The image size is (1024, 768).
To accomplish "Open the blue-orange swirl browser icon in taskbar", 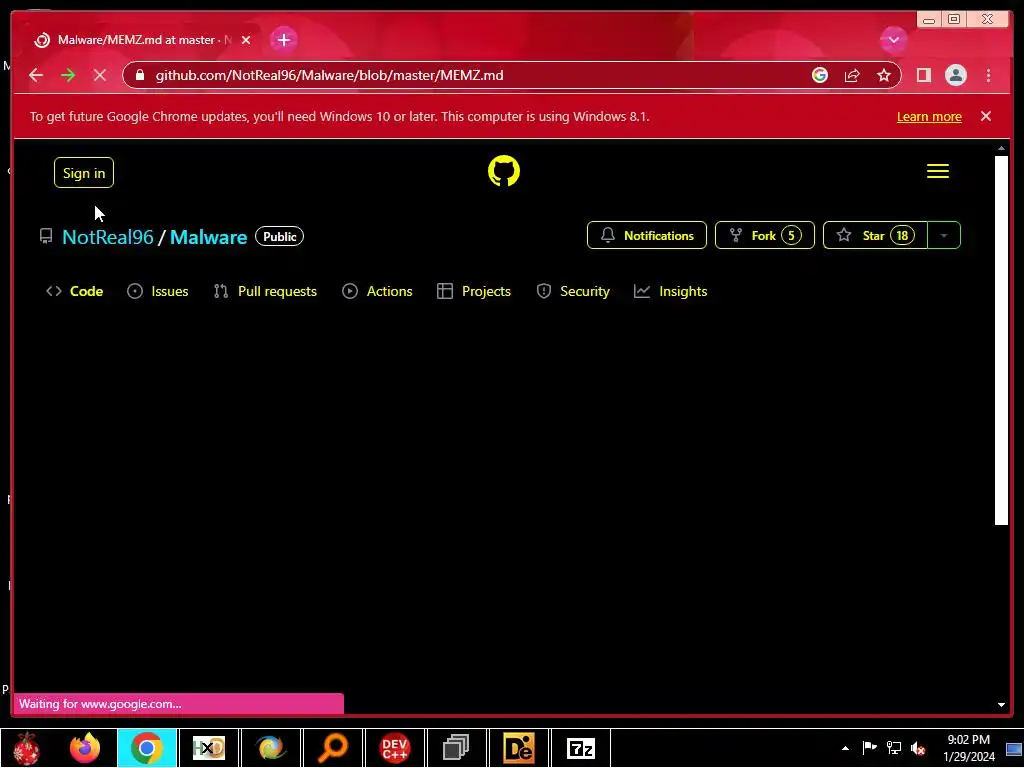I will pos(270,748).
